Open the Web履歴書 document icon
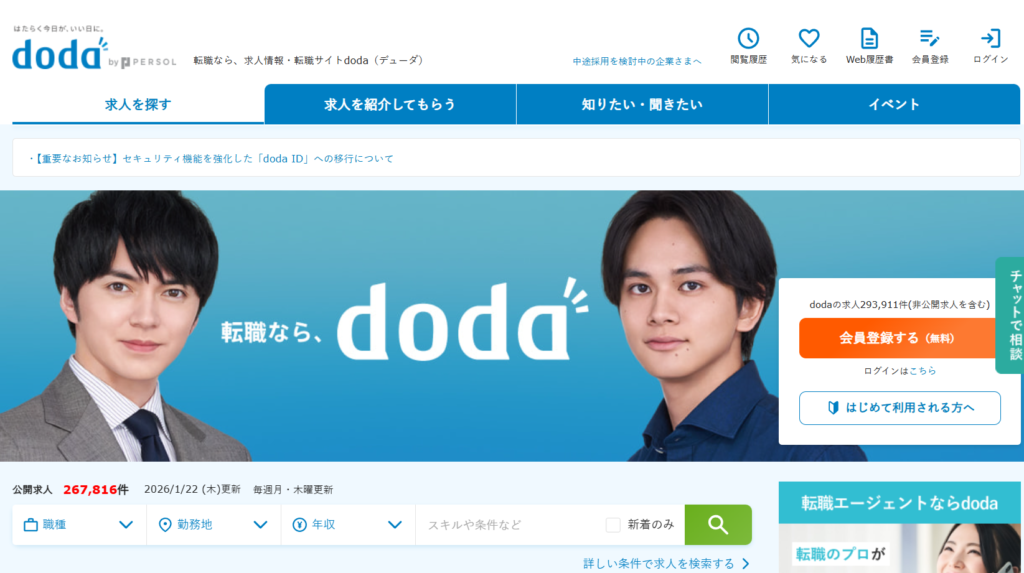The image size is (1024, 573). (869, 38)
